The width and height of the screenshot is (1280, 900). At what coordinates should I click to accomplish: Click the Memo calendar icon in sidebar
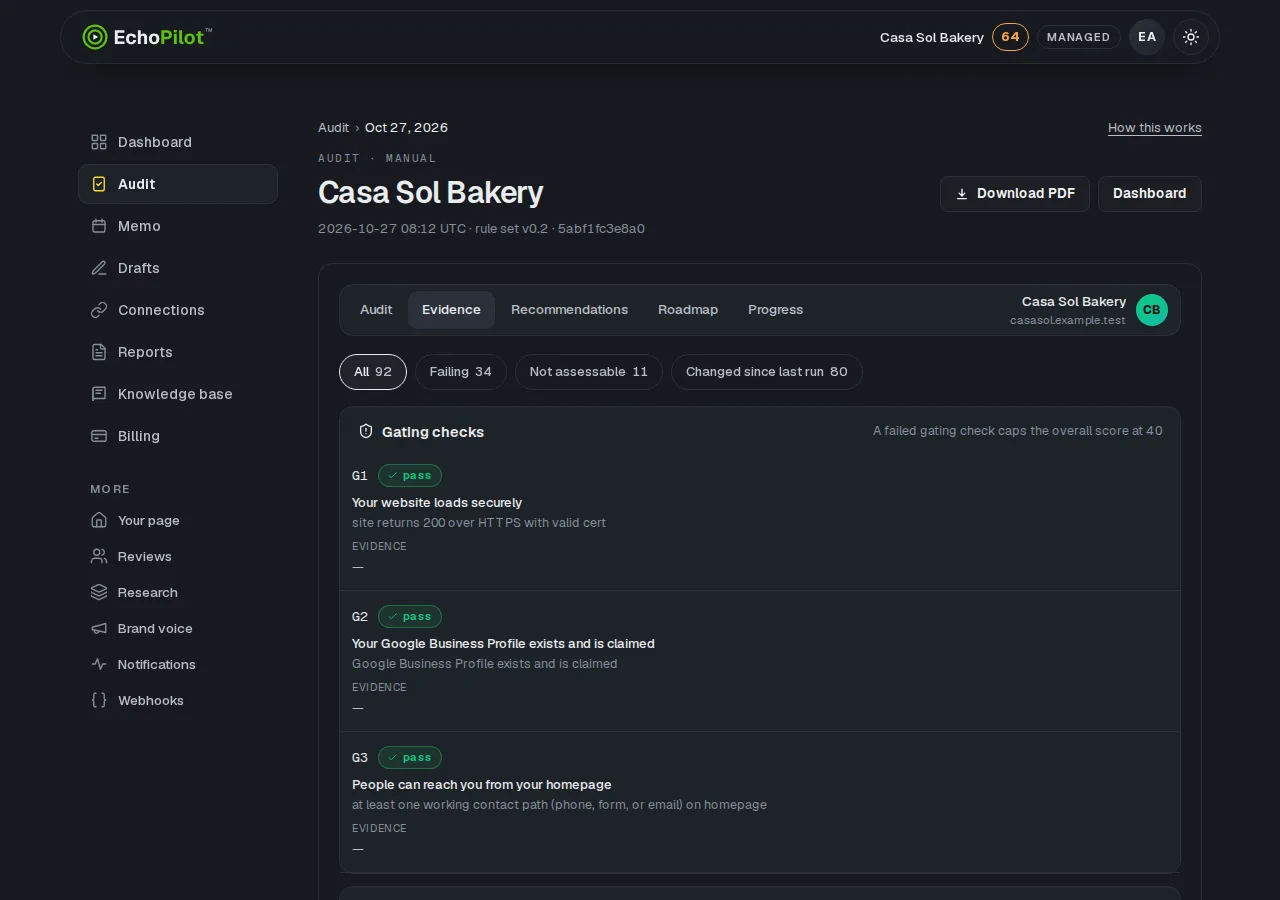click(x=99, y=226)
